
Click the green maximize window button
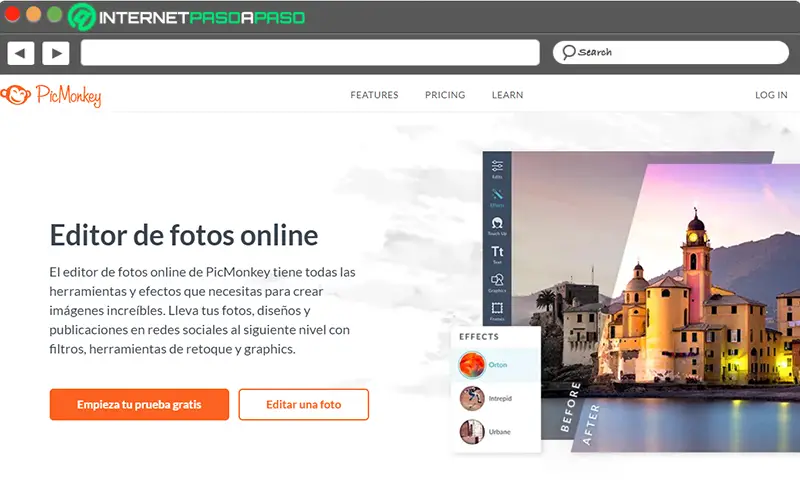[x=55, y=15]
